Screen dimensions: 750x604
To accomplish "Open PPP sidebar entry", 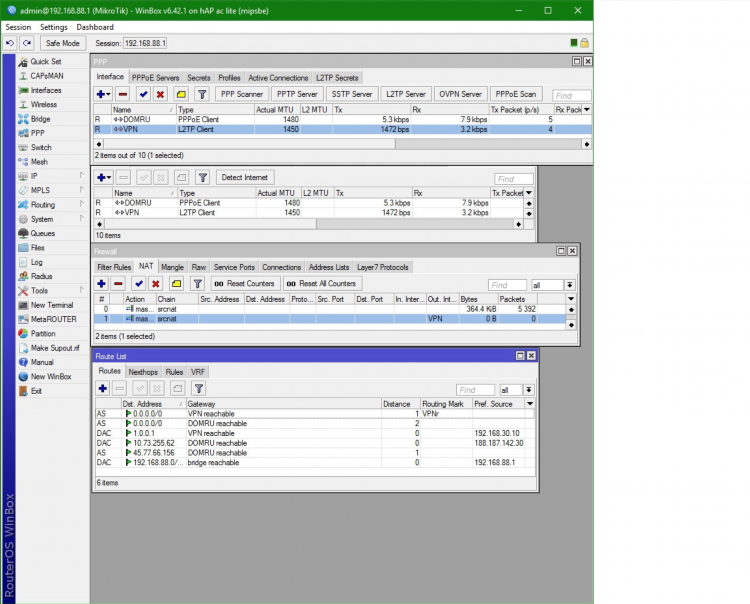I will point(37,133).
